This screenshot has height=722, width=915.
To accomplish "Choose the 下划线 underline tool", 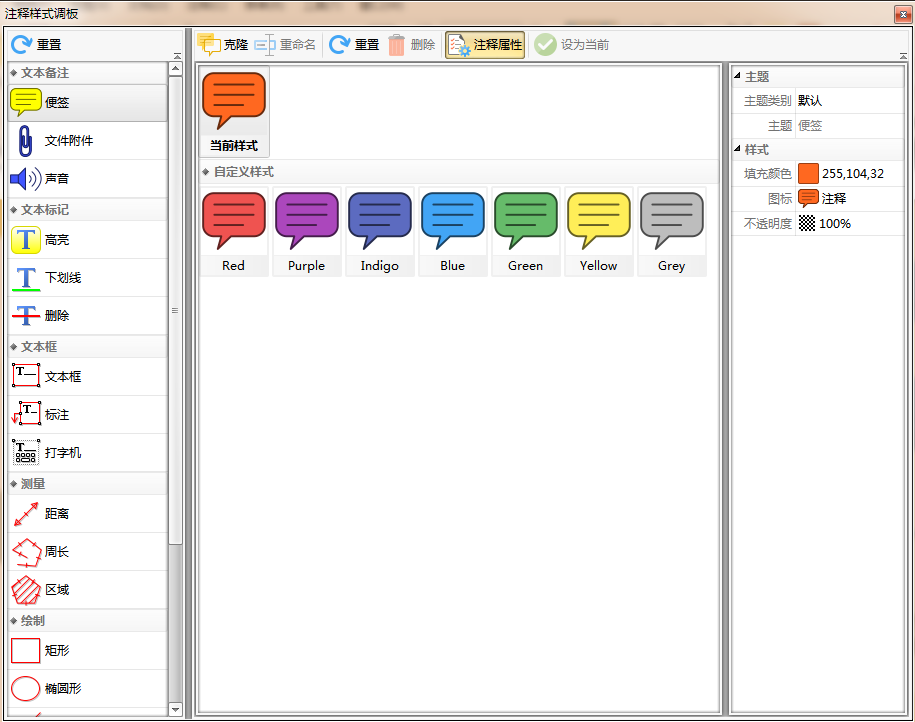I will (x=88, y=278).
